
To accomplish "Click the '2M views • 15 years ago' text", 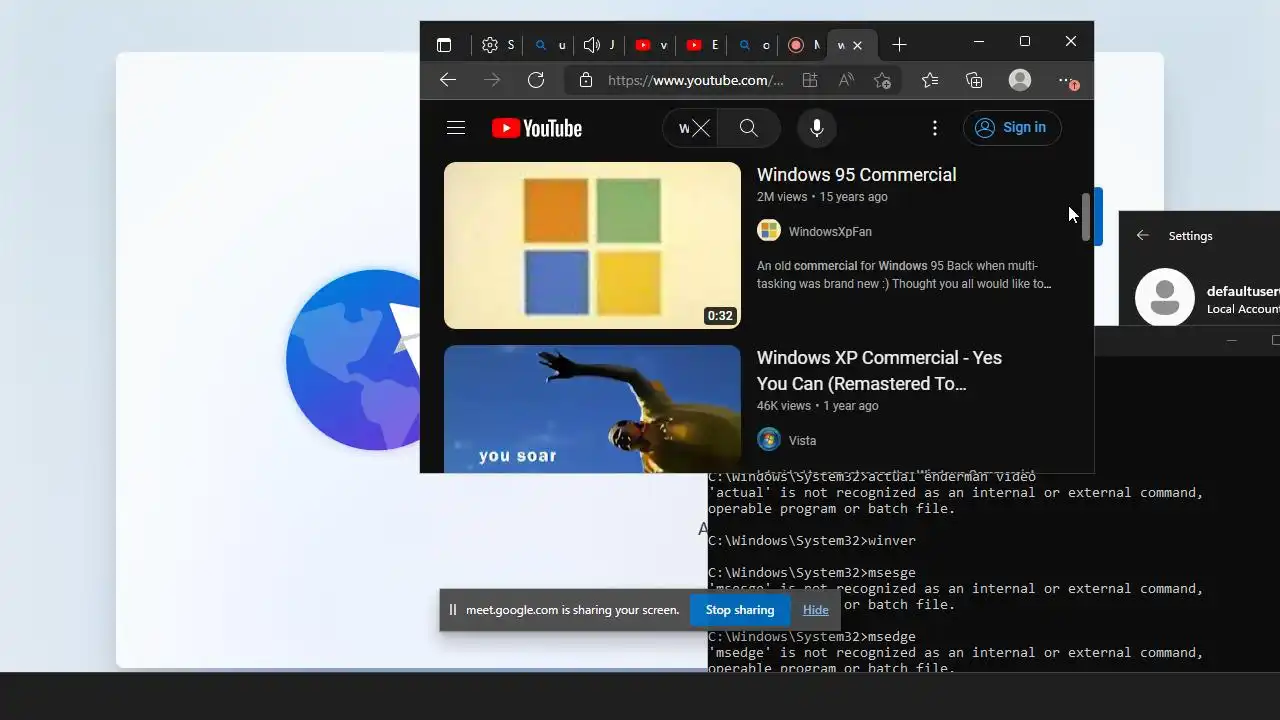I will pos(822,197).
